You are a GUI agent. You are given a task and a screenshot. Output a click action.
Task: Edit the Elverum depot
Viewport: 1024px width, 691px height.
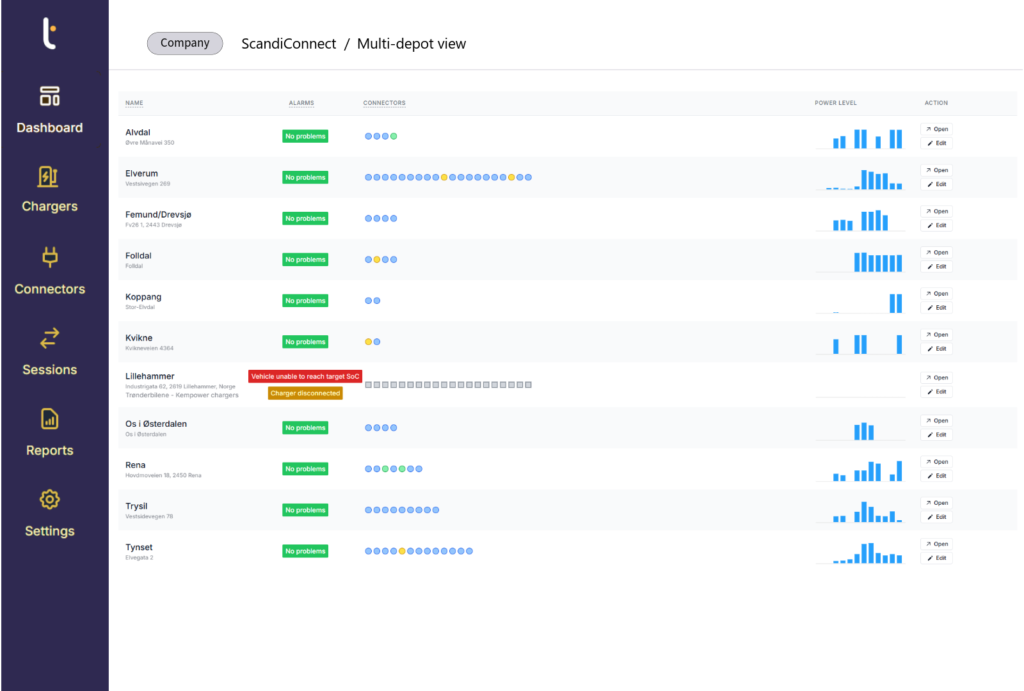pos(936,184)
